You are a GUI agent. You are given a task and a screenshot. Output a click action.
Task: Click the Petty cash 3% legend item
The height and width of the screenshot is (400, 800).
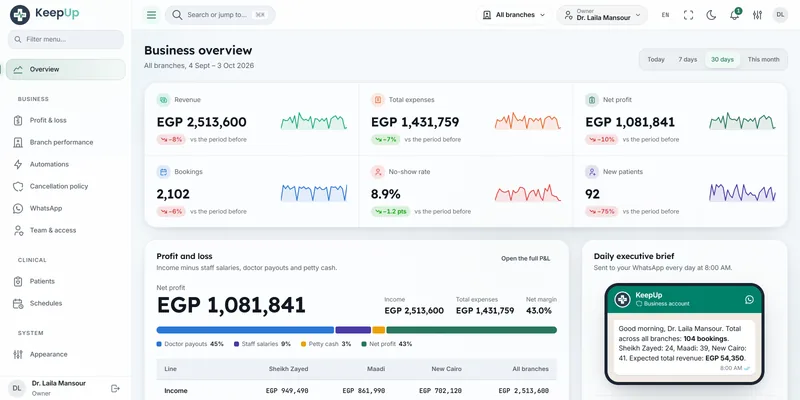326,344
